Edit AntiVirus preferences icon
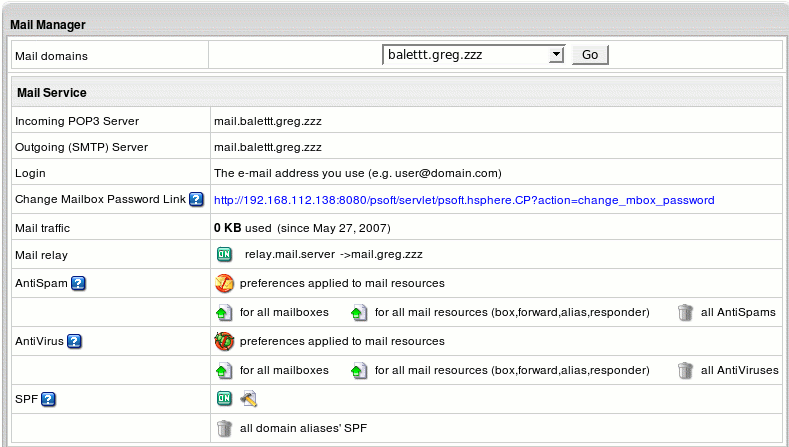Viewport: 789px width, 447px height. pyautogui.click(x=224, y=341)
